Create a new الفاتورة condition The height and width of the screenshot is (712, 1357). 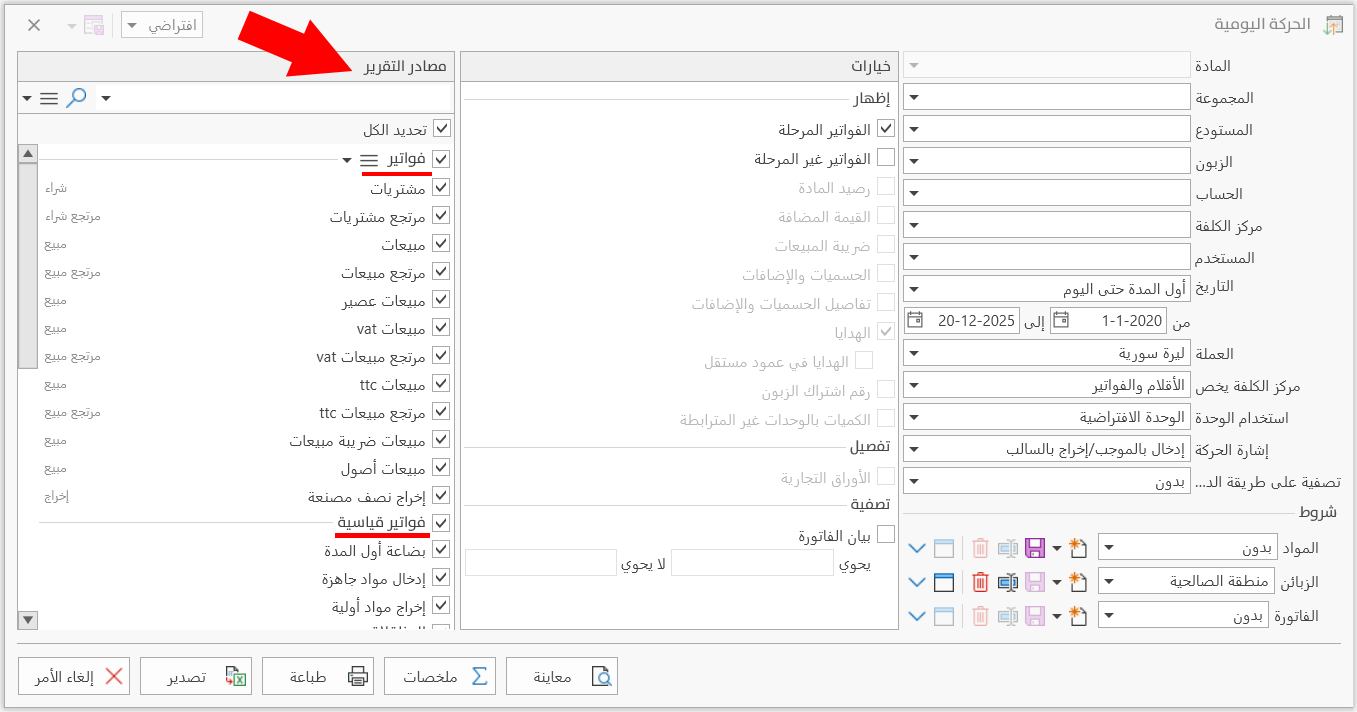pos(1078,614)
